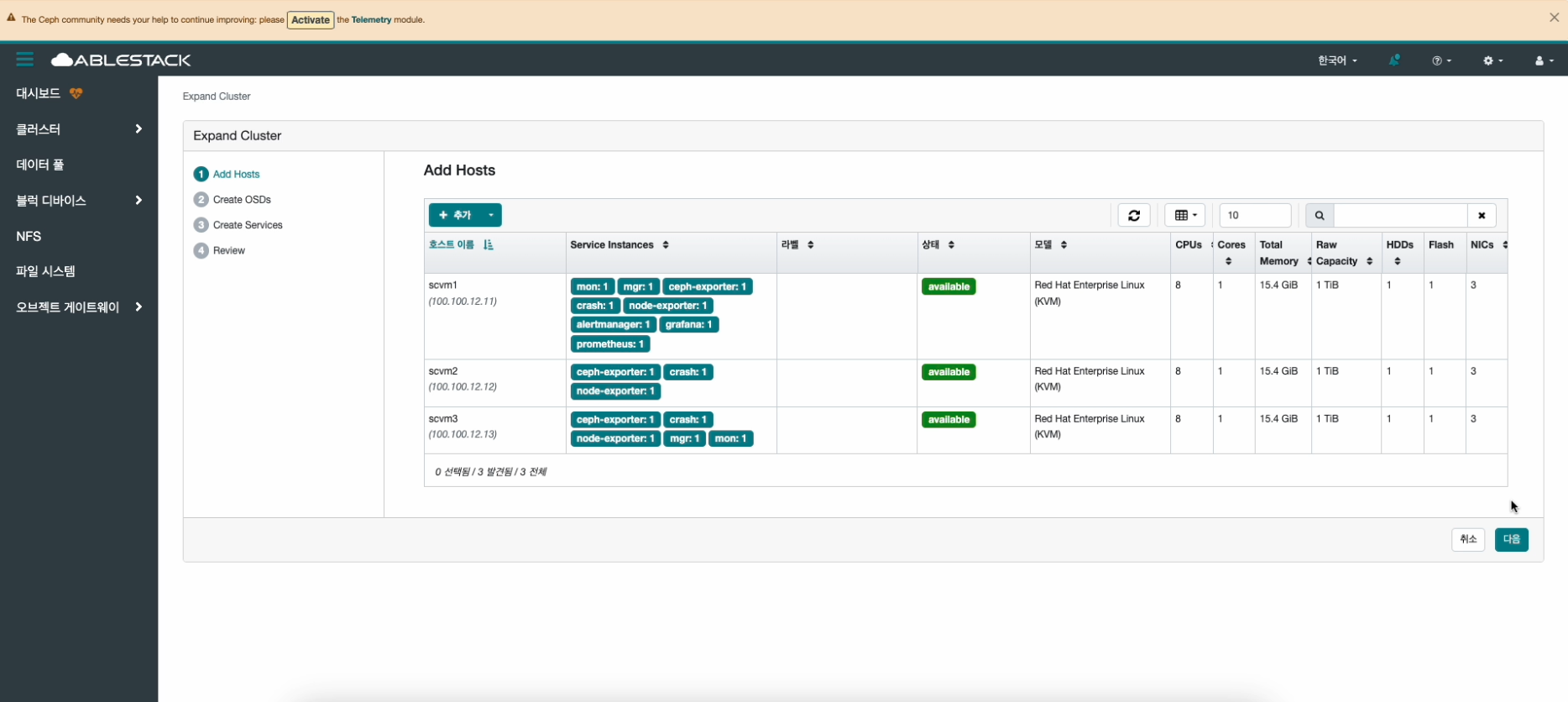Expand the 클러스터 sidebar menu

[x=78, y=129]
